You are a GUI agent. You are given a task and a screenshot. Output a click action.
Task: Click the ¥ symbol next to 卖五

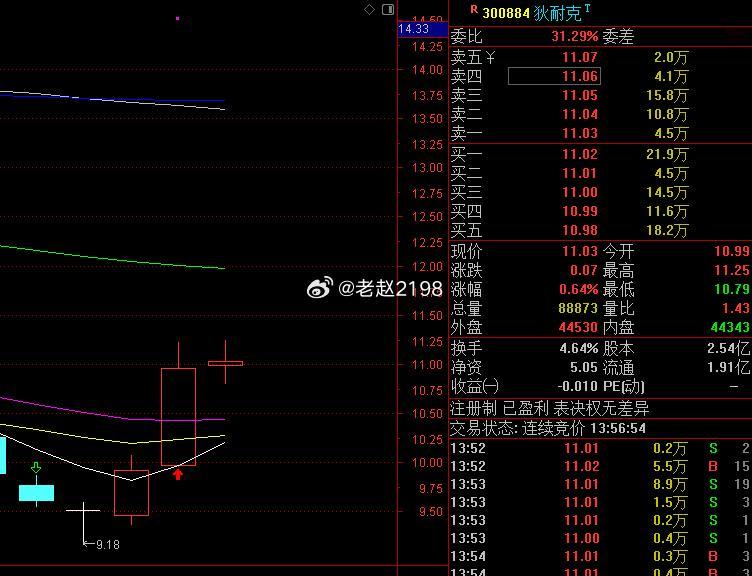tap(490, 58)
